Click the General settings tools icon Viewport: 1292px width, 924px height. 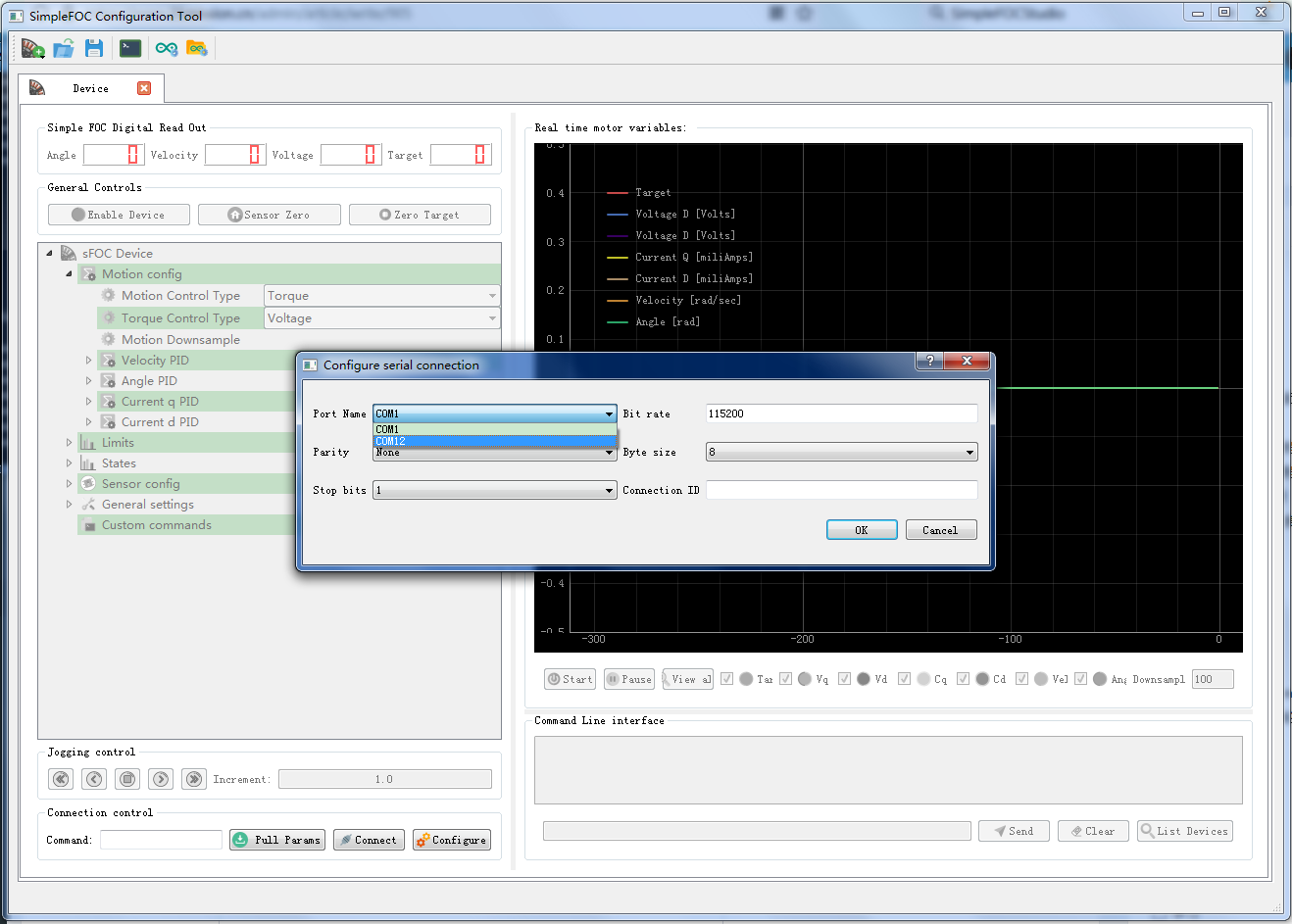pos(88,505)
